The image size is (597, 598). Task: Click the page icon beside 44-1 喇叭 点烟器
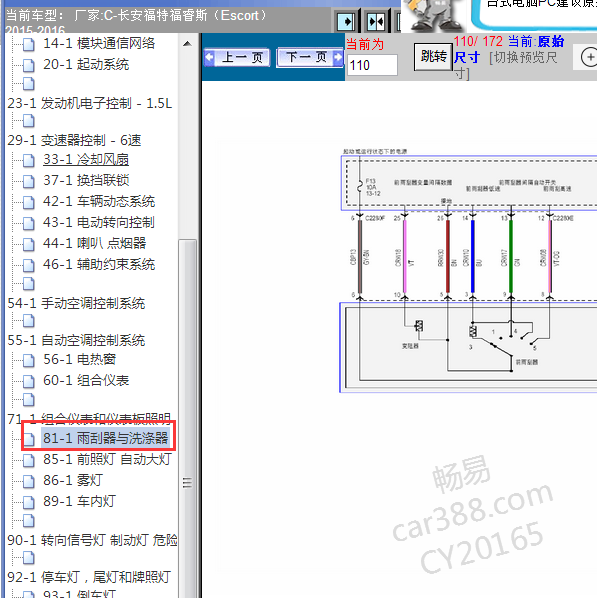(x=29, y=244)
